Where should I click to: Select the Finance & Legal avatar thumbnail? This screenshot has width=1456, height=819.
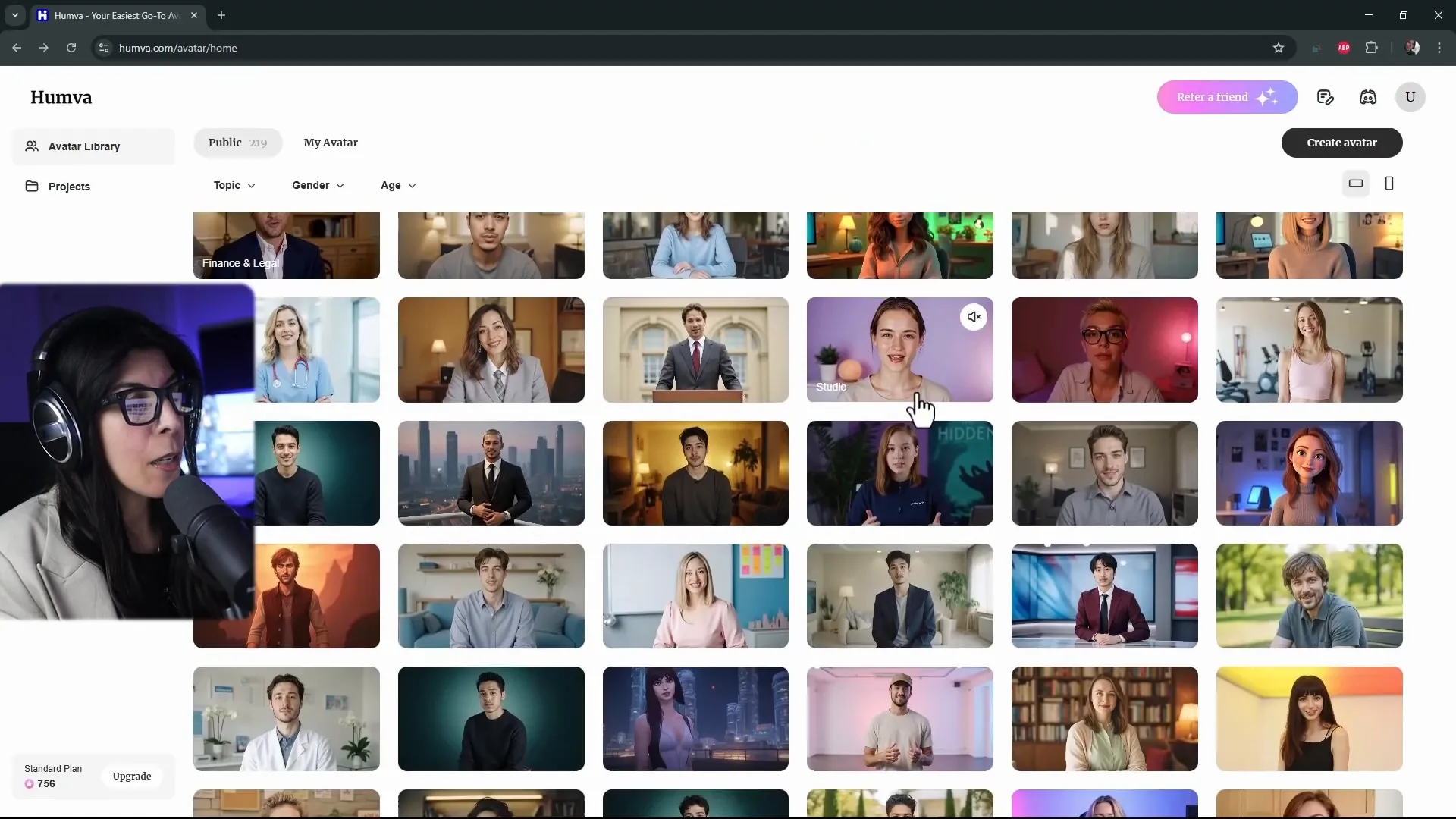[x=287, y=246]
